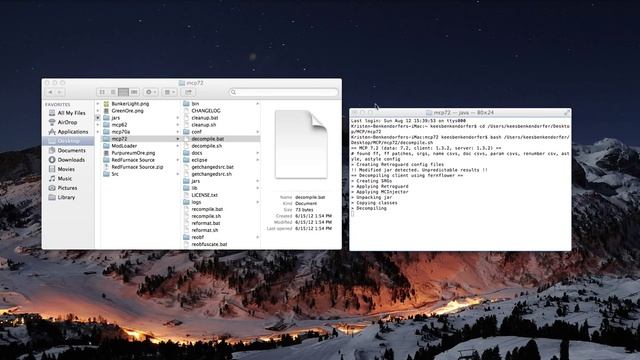640x360 pixels.
Task: Switch Finder to list view
Action: [113, 92]
